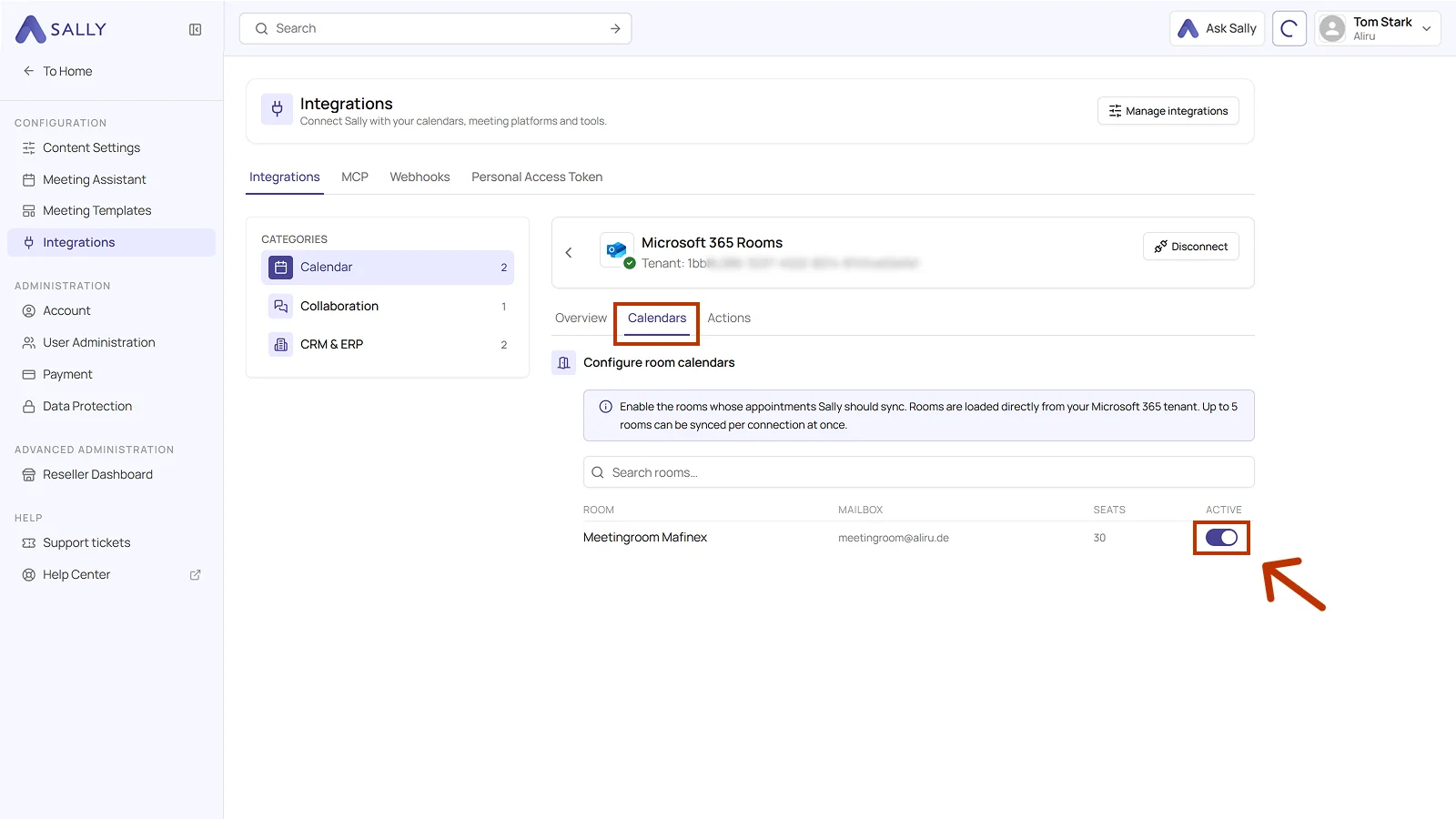Click the ROOM column header
Viewport: 1456px width, 819px height.
599,510
